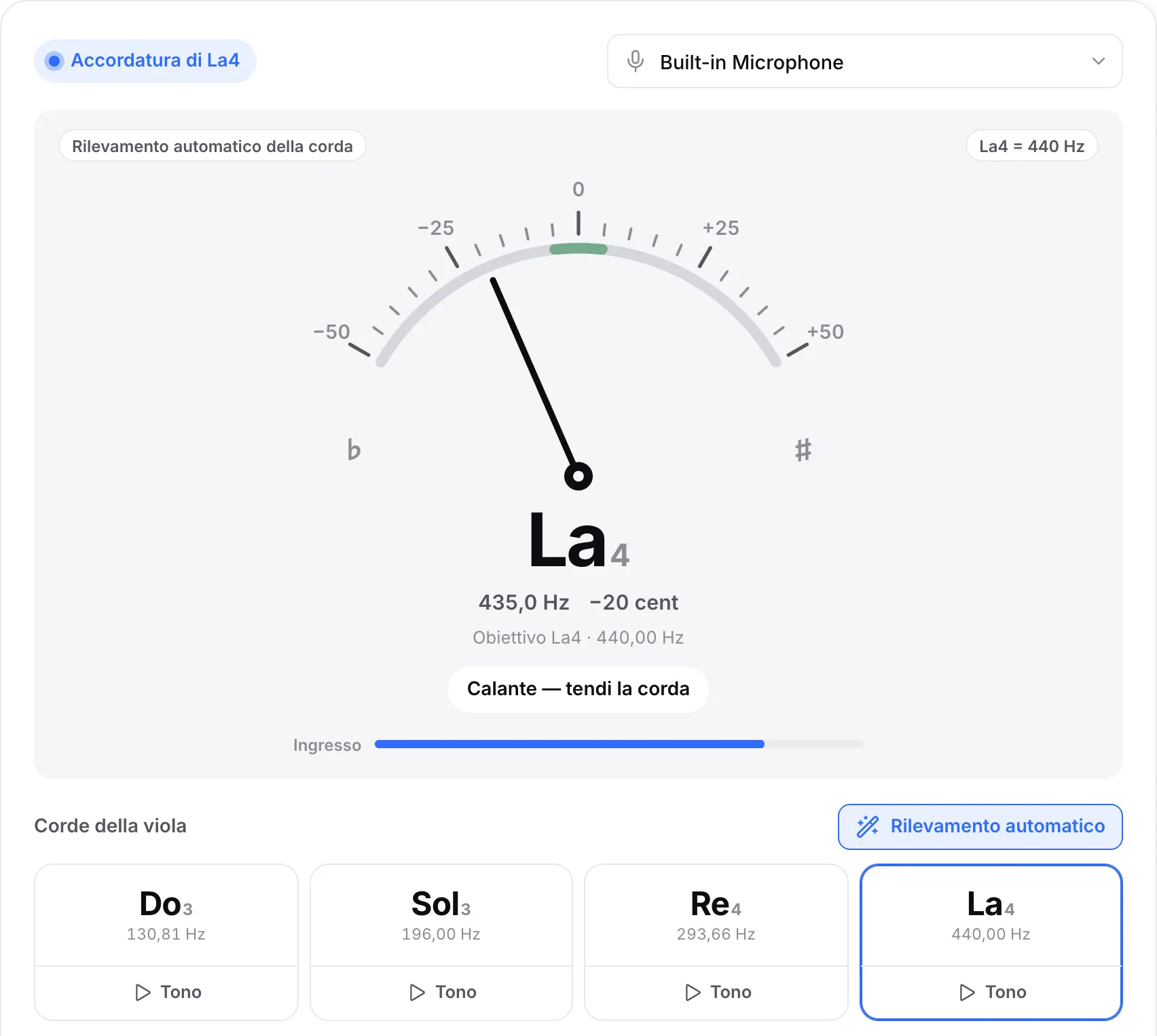
Task: Click the +25 gauge scale label
Action: click(x=720, y=228)
